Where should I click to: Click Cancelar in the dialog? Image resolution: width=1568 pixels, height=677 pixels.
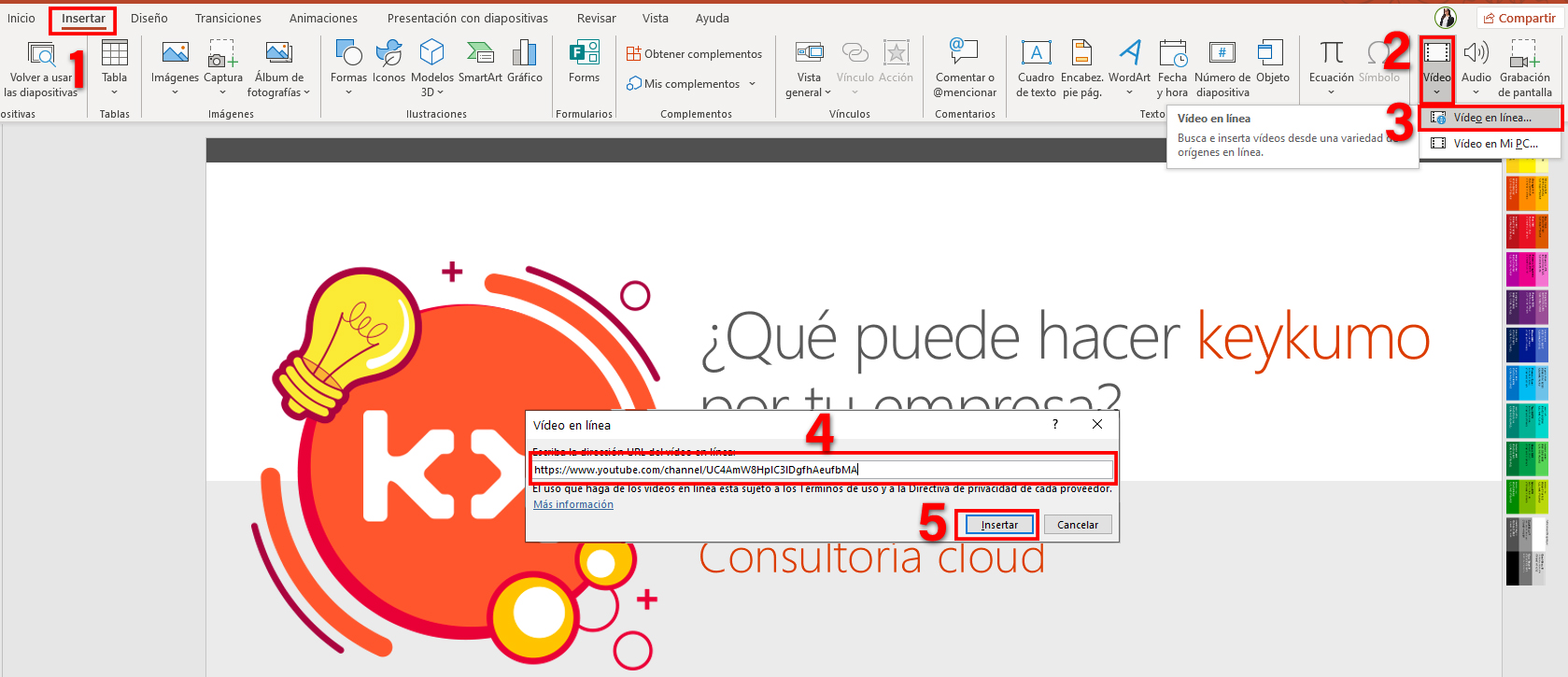1078,525
